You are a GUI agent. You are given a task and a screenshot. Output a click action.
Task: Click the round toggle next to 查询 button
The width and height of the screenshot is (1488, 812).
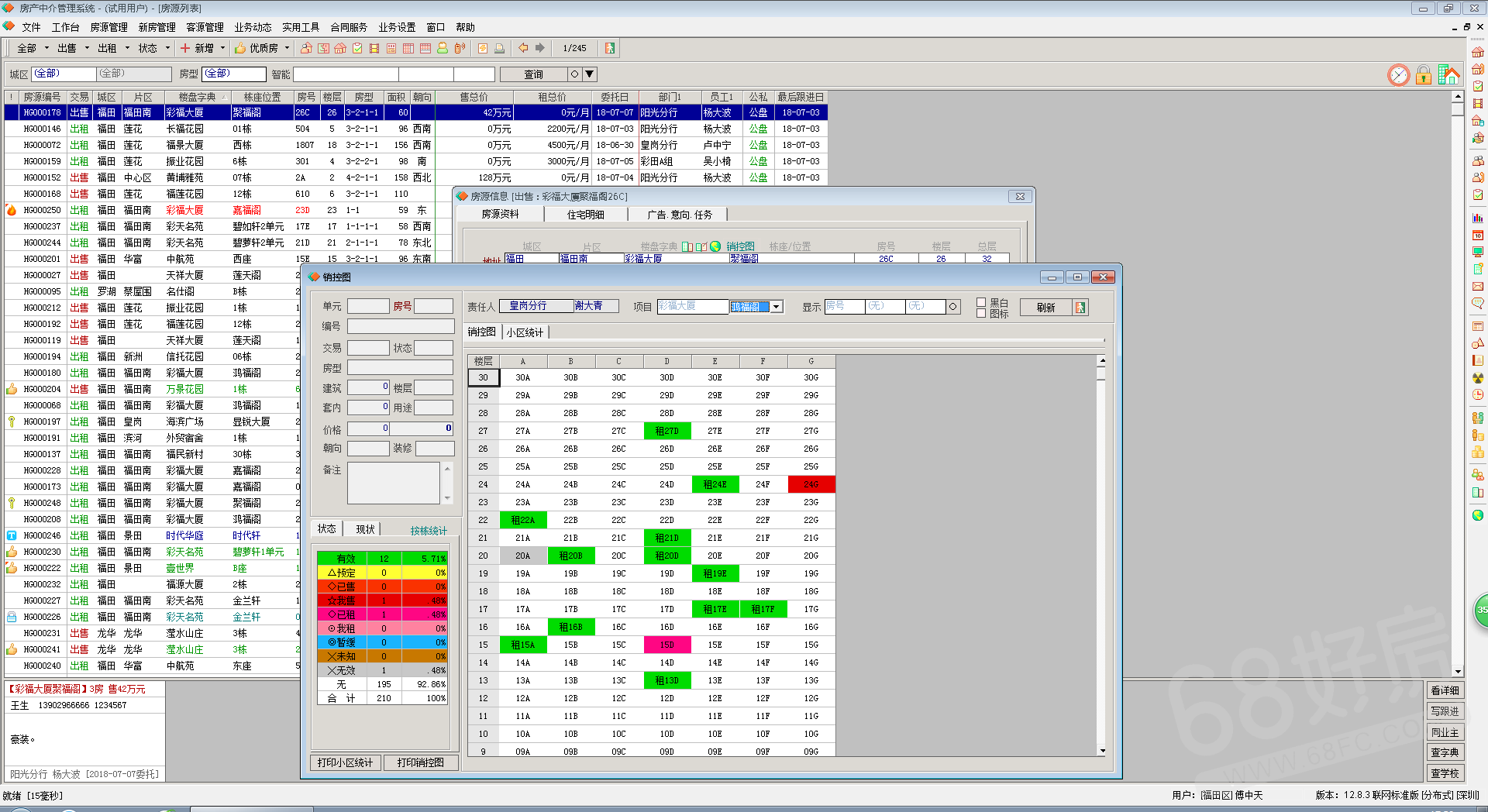coord(574,74)
